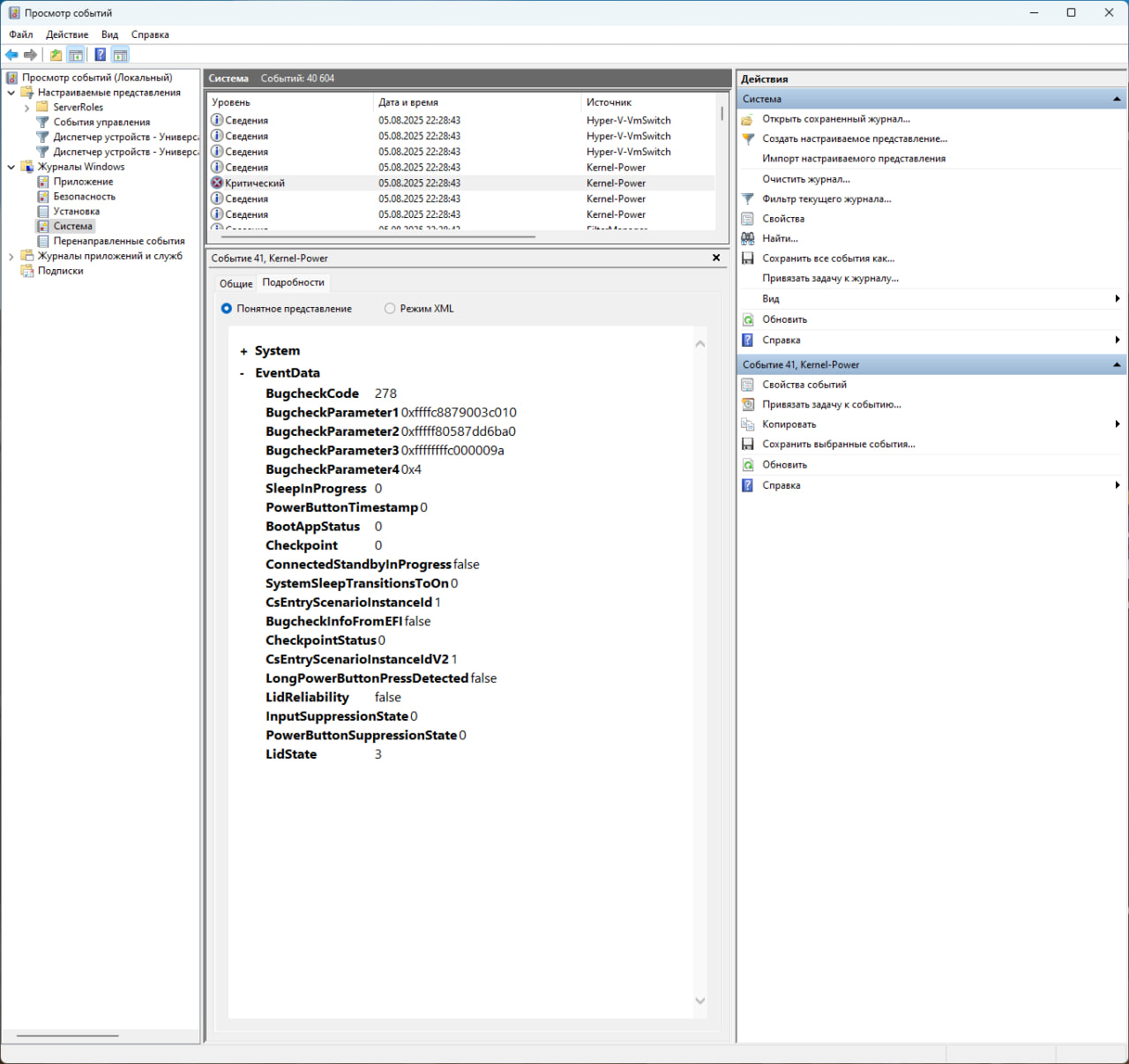Viewport: 1129px width, 1064px height.
Task: Click the blue Help toolbar icon
Action: point(101,55)
